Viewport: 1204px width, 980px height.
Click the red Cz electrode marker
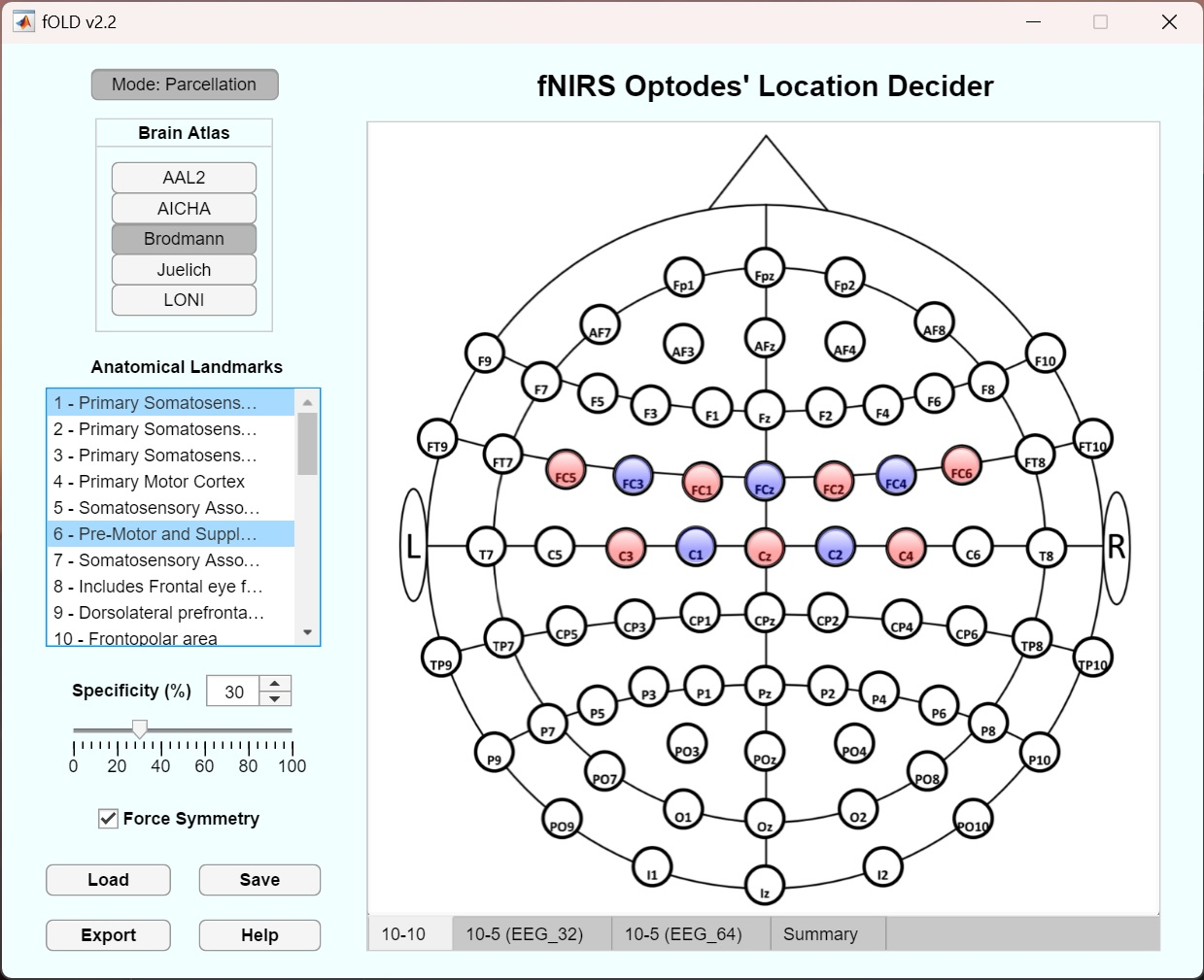[765, 548]
